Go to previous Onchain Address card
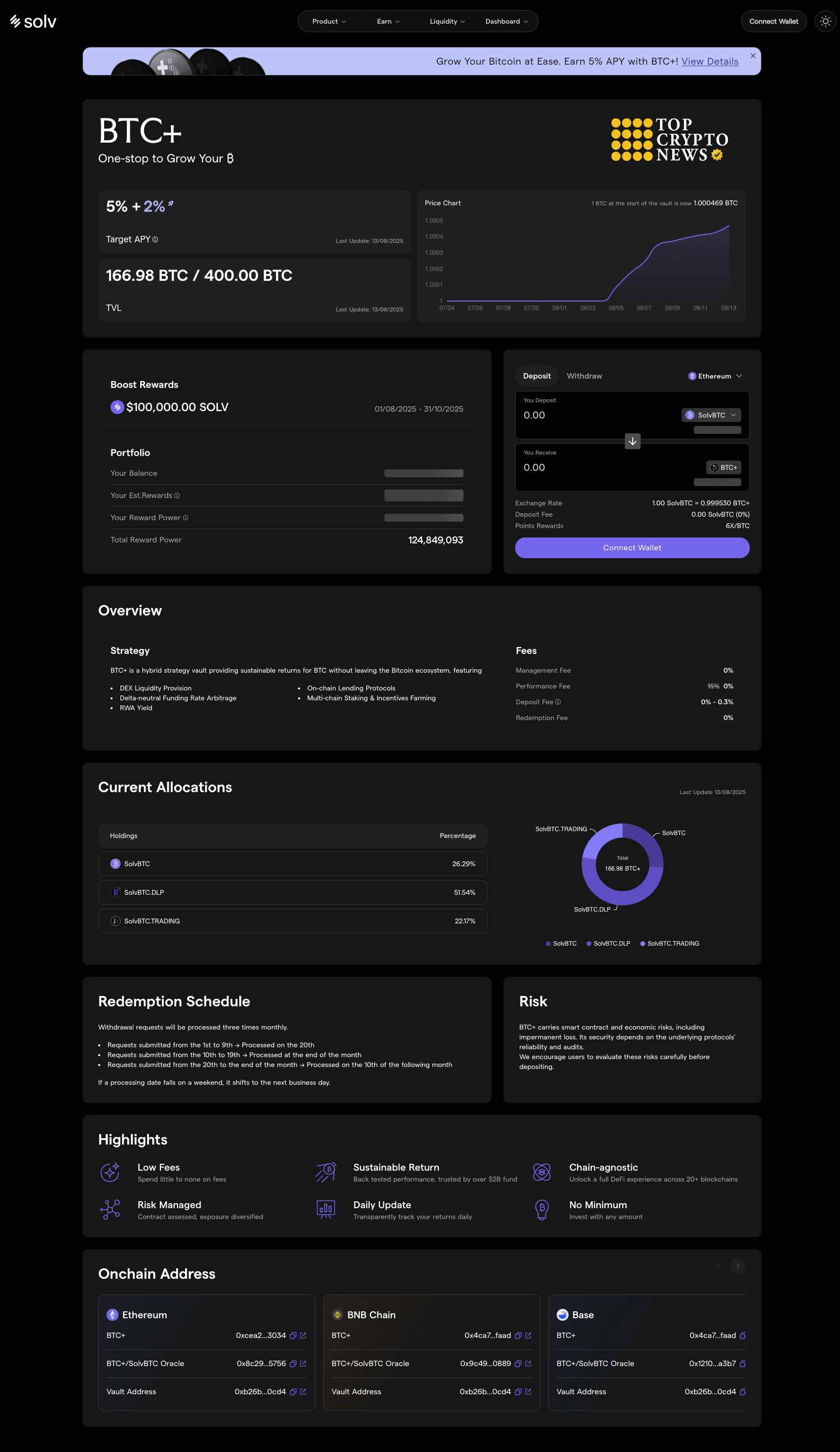Screen dimensions: 840x1452 [718, 1266]
